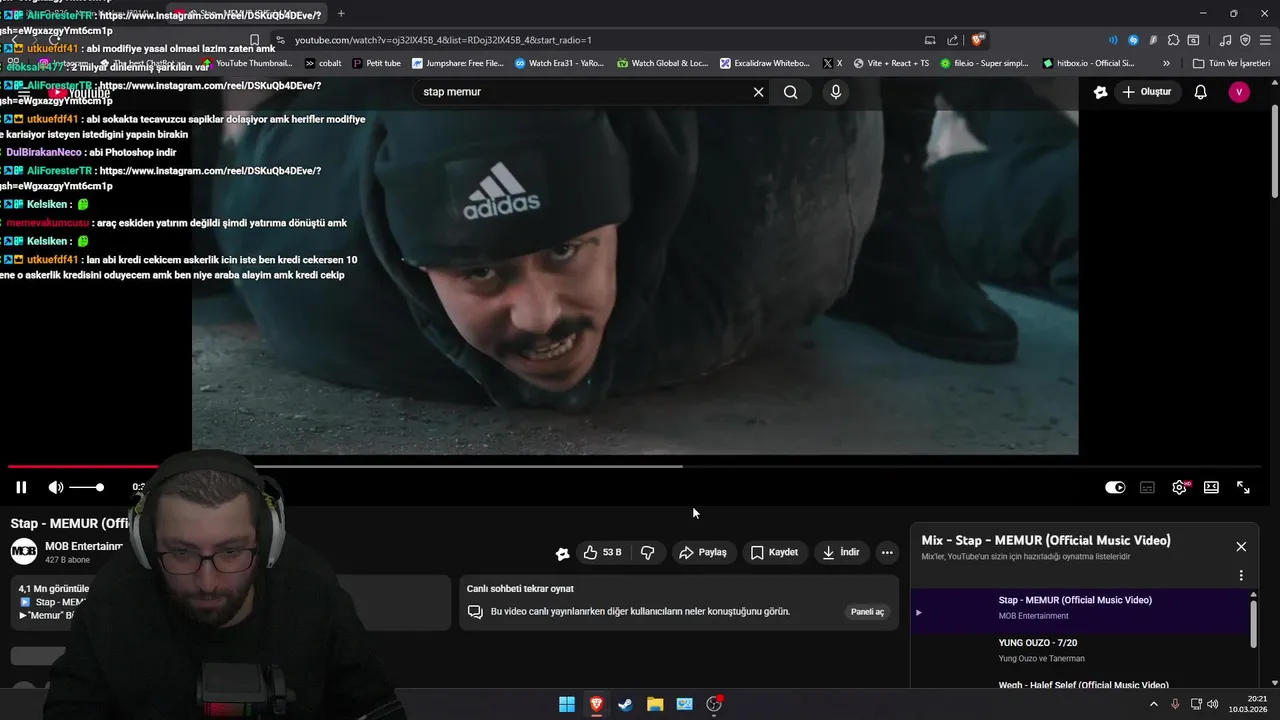The image size is (1280, 720).
Task: Adjust the volume slider knob
Action: point(99,487)
